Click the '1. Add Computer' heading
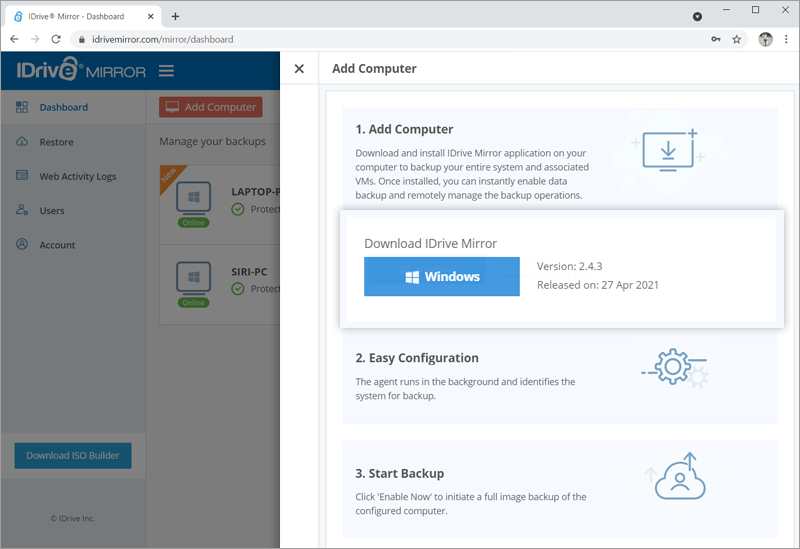 tap(404, 130)
